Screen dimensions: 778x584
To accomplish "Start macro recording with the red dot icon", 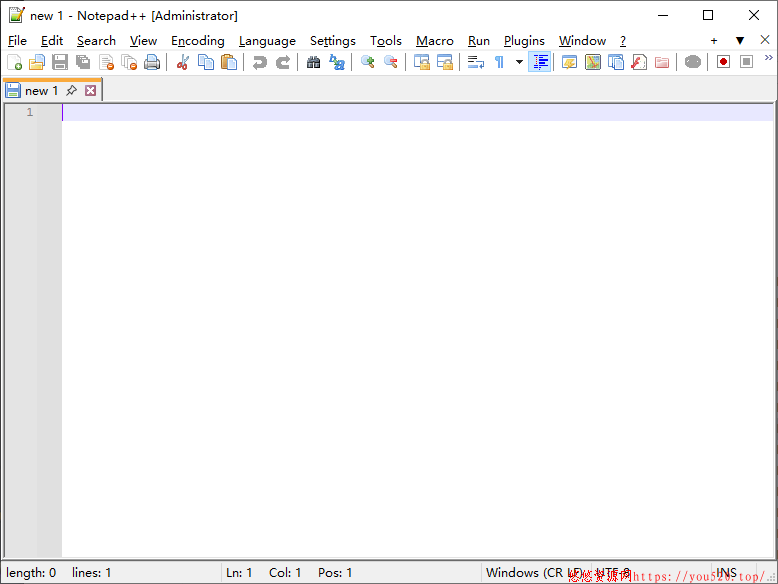I will tap(723, 62).
